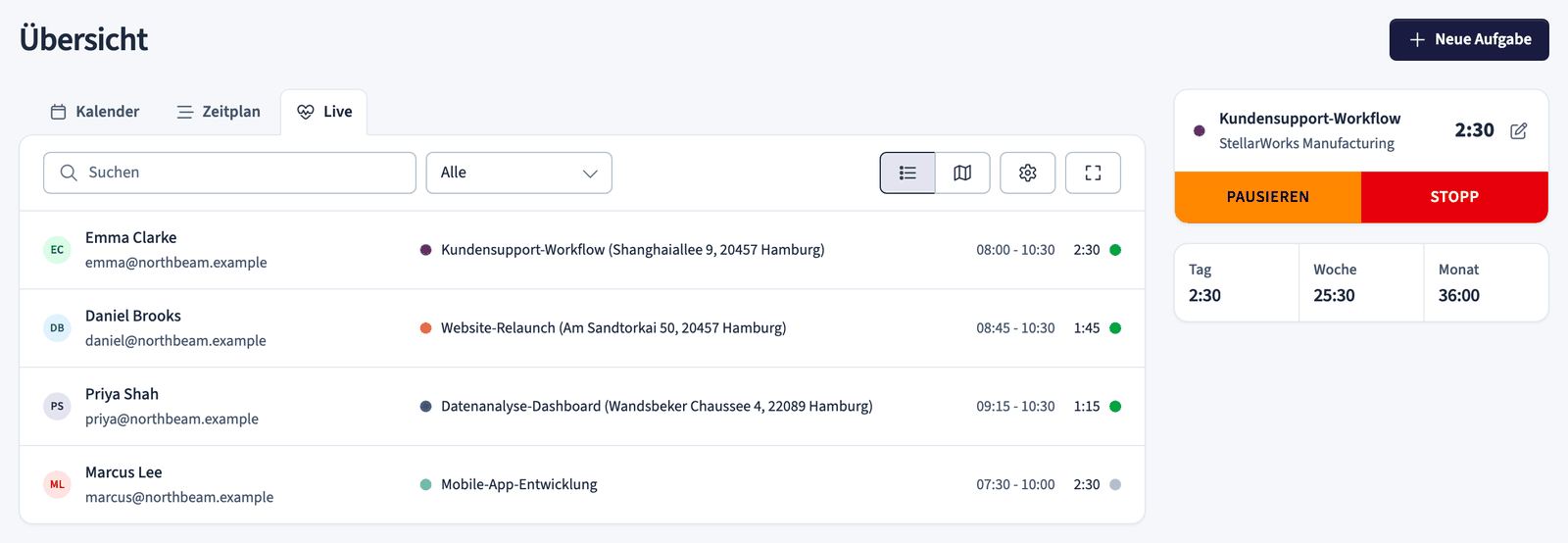Click into the Suchen search field
This screenshot has width=1568, height=543.
[229, 173]
